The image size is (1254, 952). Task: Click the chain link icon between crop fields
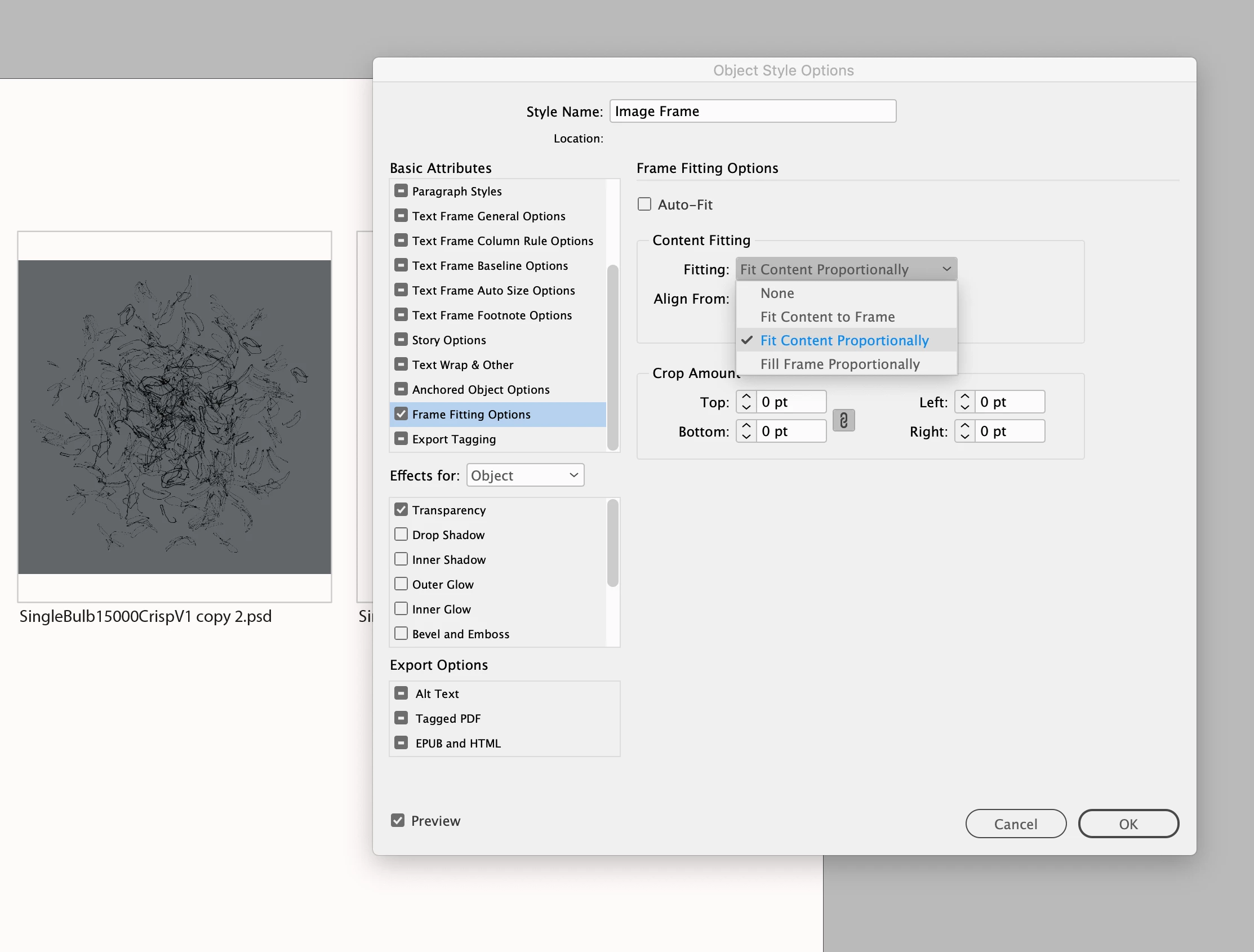pyautogui.click(x=843, y=420)
